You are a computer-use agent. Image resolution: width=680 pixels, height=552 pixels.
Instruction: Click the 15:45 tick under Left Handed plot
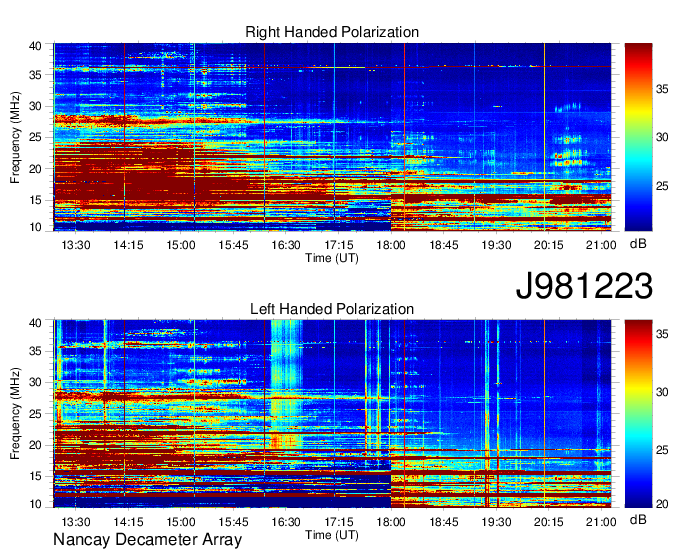coord(233,522)
